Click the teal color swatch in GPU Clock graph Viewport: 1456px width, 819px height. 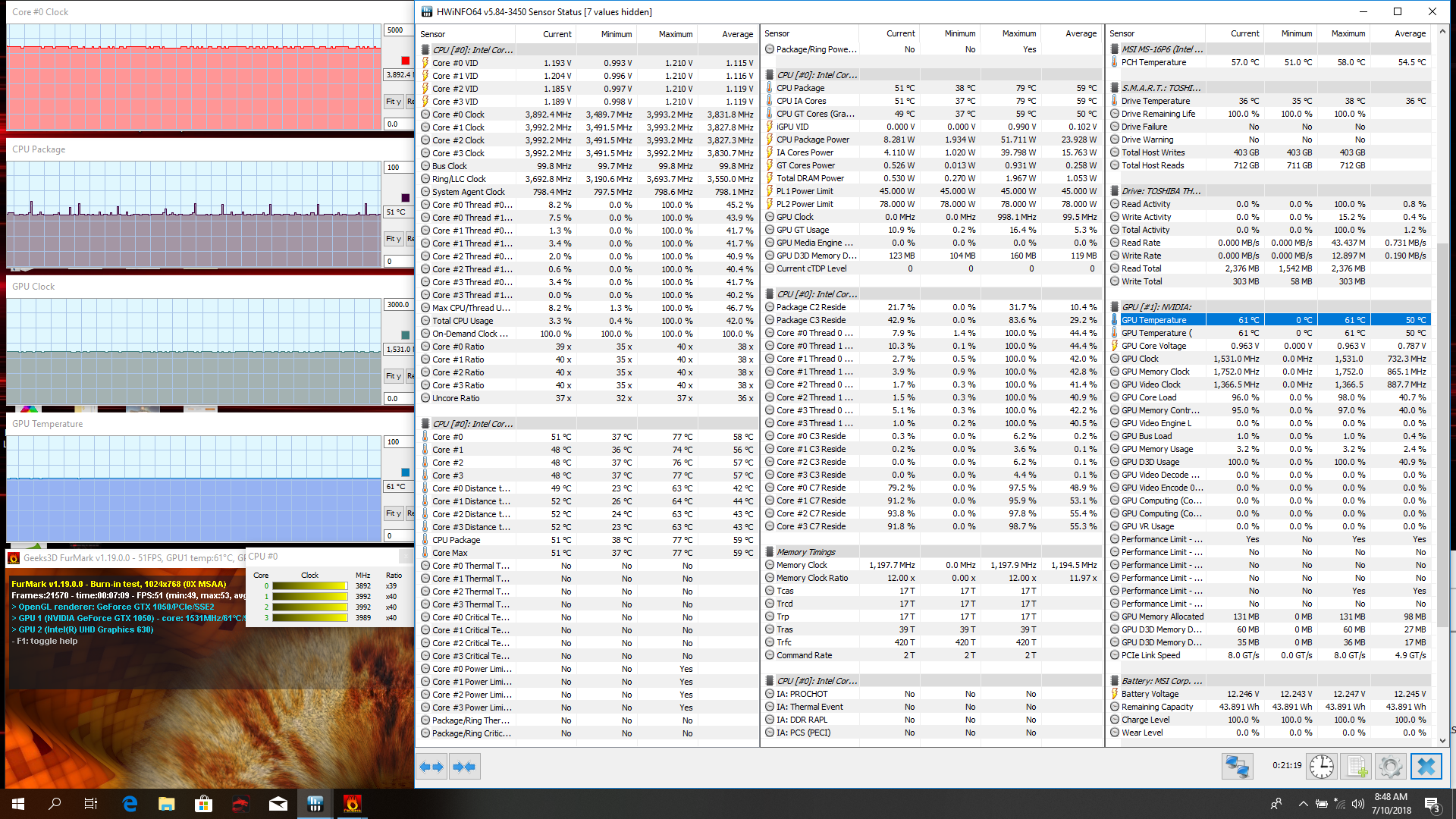405,335
